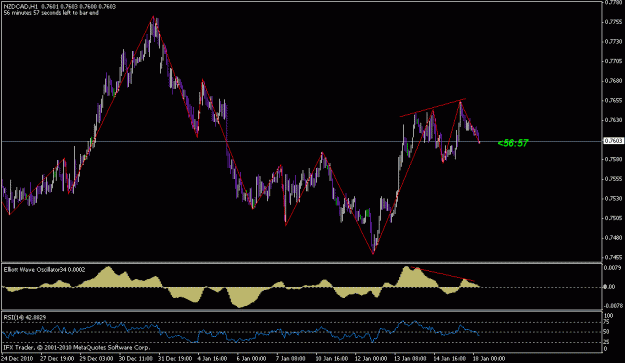Viewport: 625px width, 363px height.
Task: Click the 25 level on RSI scale
Action: pos(607,342)
